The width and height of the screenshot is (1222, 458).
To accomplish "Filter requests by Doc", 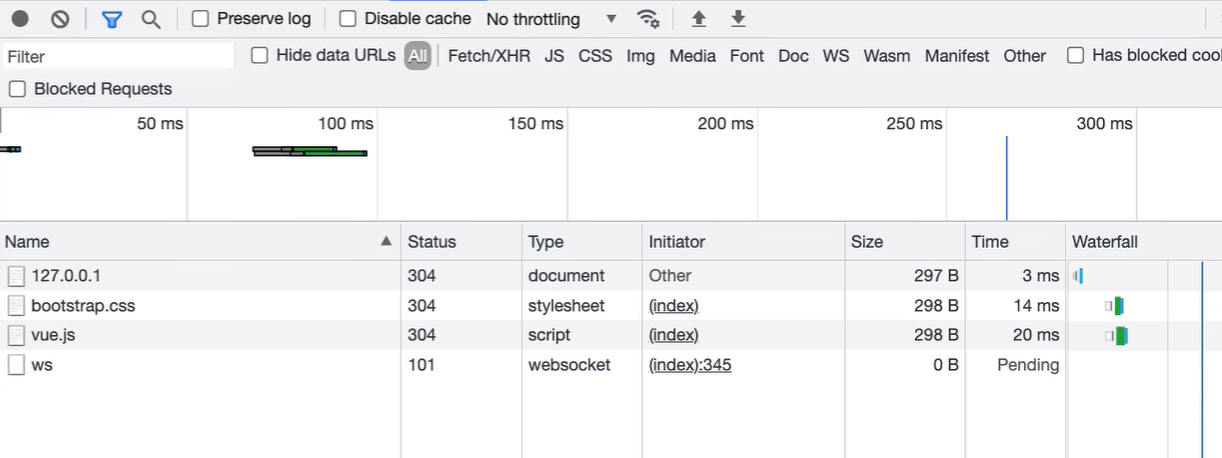I will coord(793,56).
